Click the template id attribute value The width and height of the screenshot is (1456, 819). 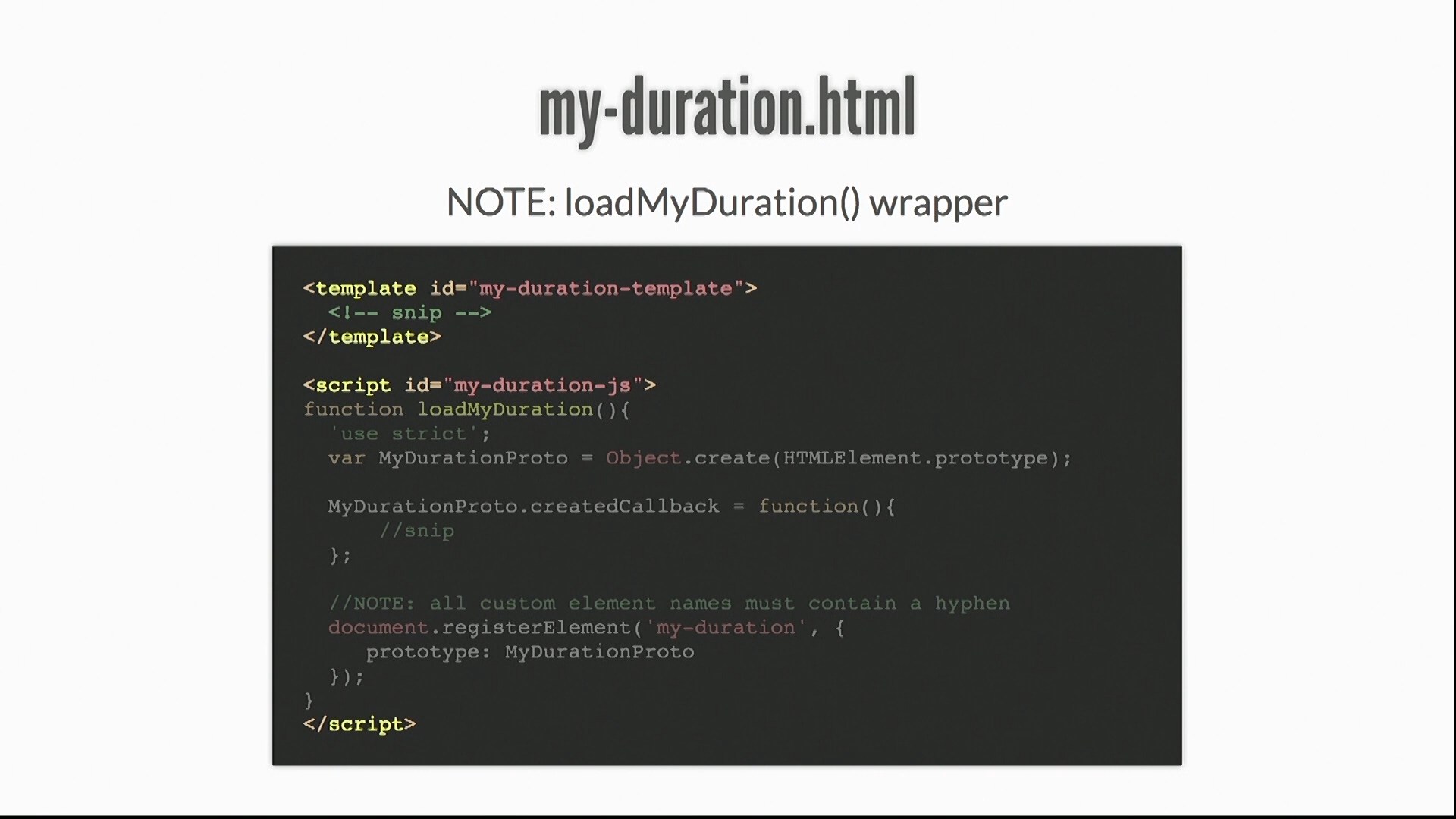point(605,288)
